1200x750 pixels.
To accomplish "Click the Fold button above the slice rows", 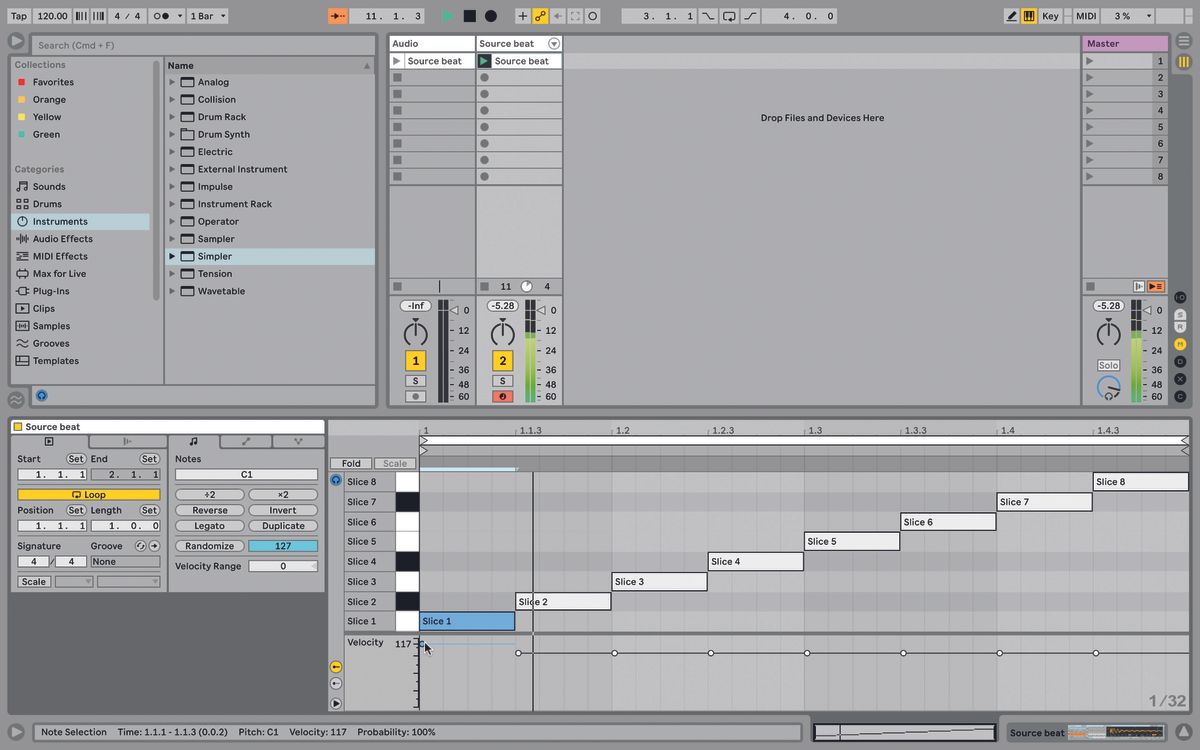I will click(x=351, y=463).
